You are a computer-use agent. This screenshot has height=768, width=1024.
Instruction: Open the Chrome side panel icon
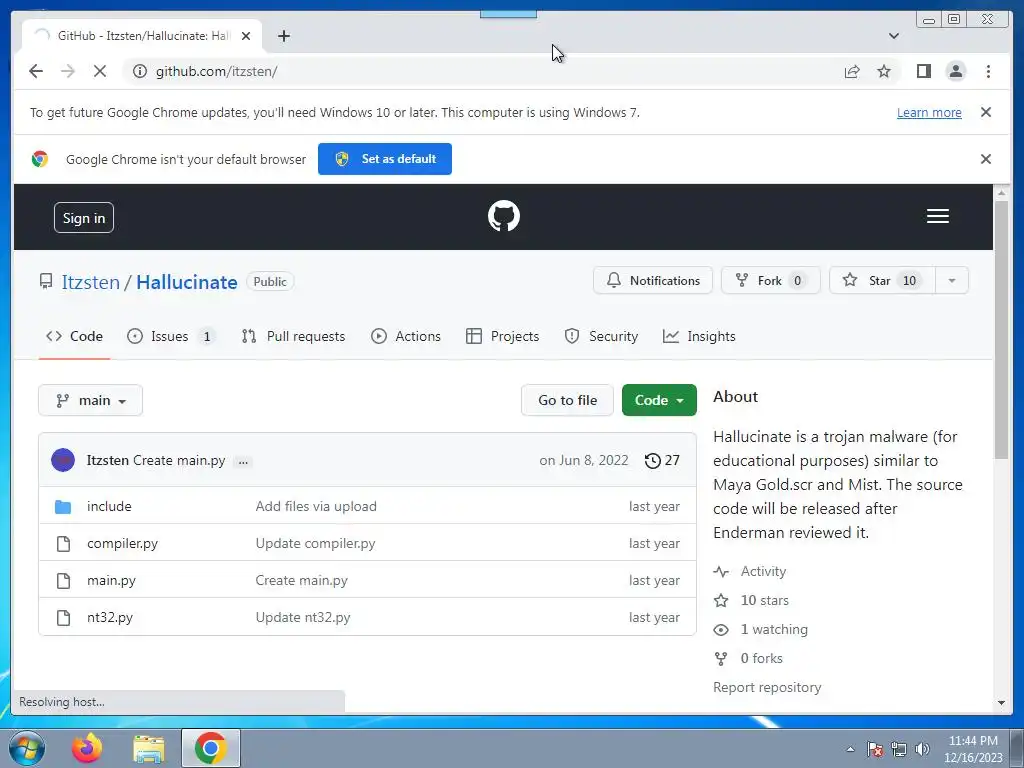923,71
